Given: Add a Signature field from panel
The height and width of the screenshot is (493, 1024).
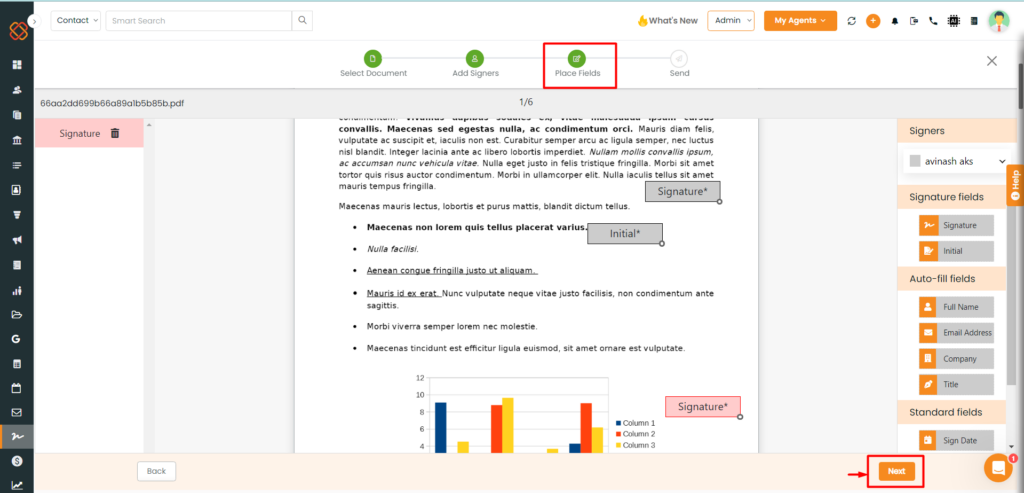Looking at the screenshot, I should pyautogui.click(x=956, y=225).
